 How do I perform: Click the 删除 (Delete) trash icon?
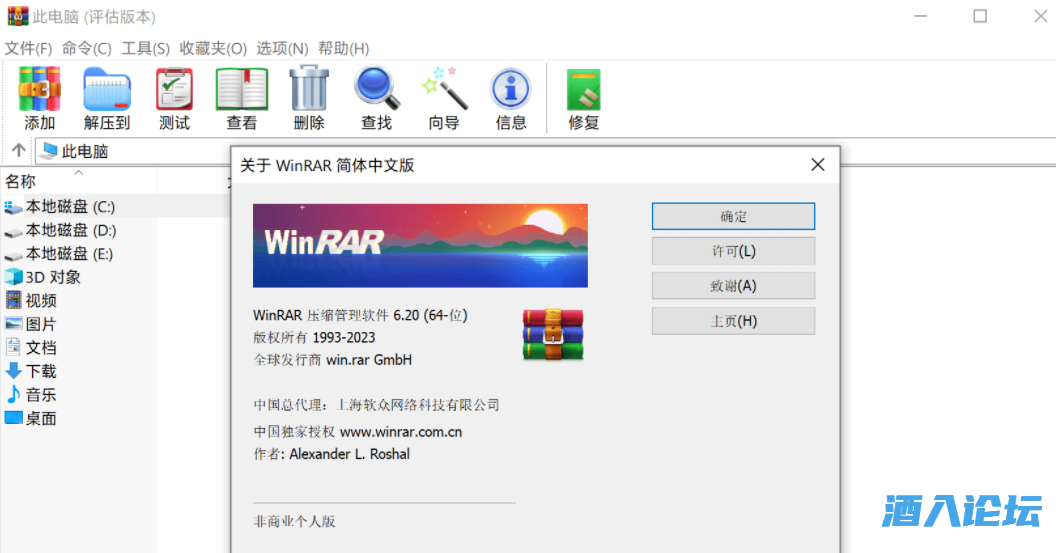tap(309, 88)
